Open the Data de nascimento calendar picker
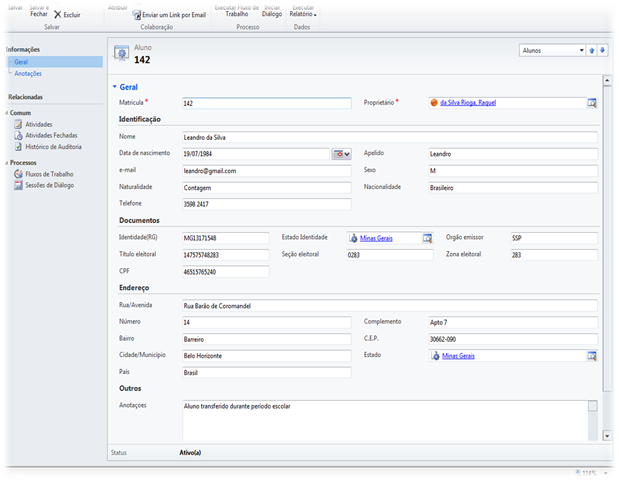 [x=341, y=153]
